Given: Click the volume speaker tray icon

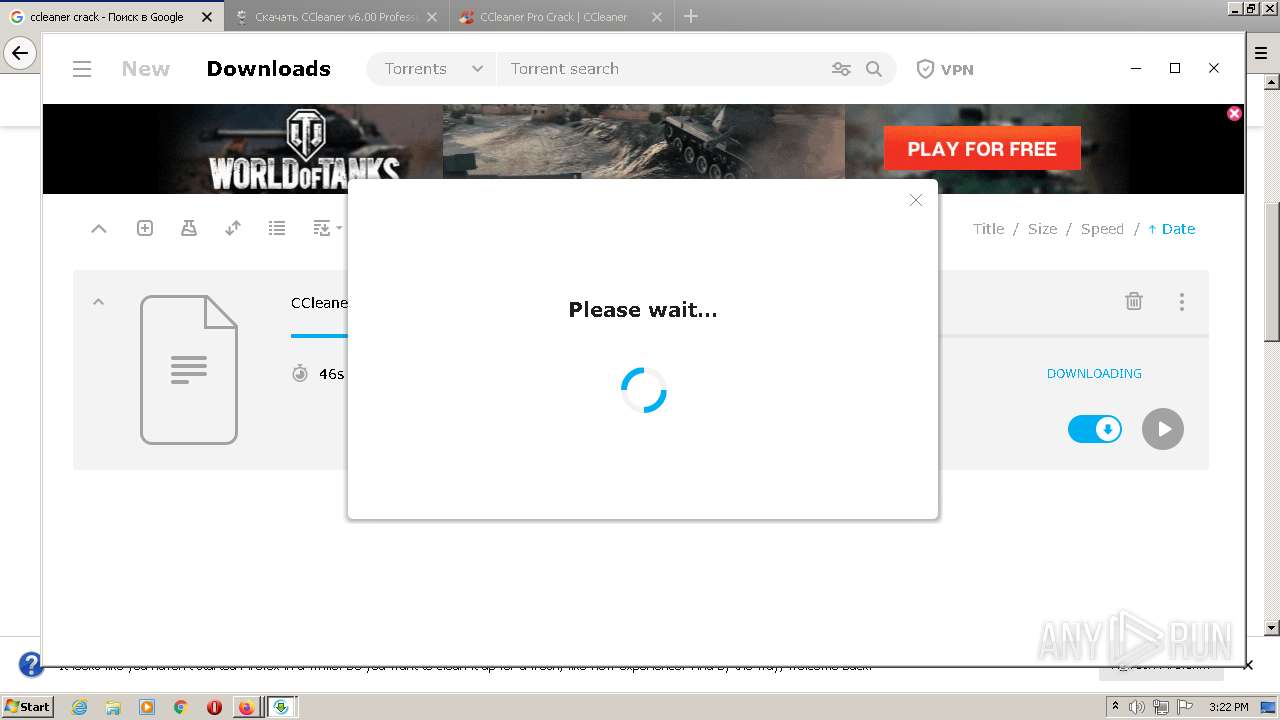Looking at the screenshot, I should (x=1137, y=707).
